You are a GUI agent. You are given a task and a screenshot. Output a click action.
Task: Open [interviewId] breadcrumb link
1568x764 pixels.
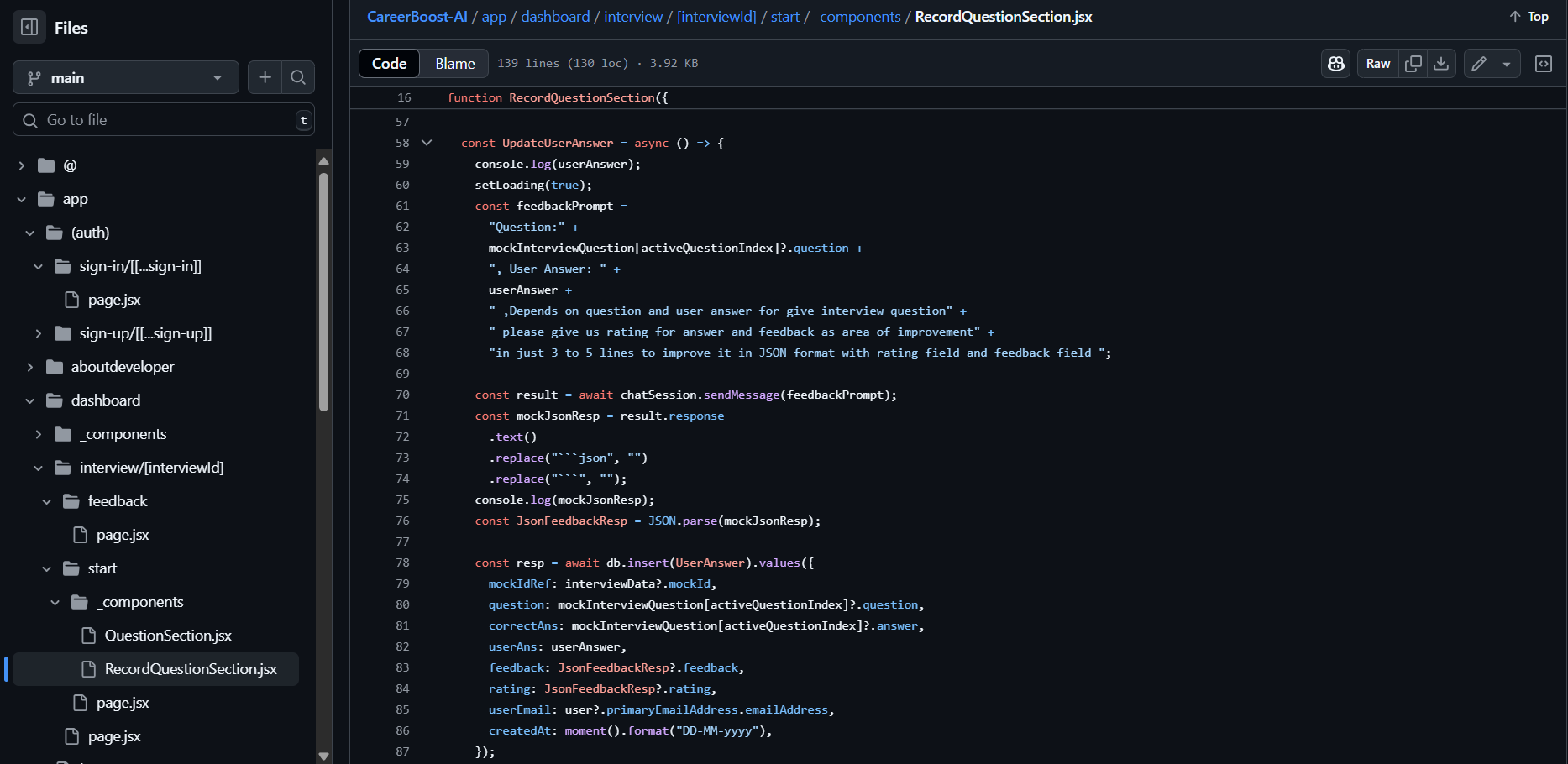716,17
